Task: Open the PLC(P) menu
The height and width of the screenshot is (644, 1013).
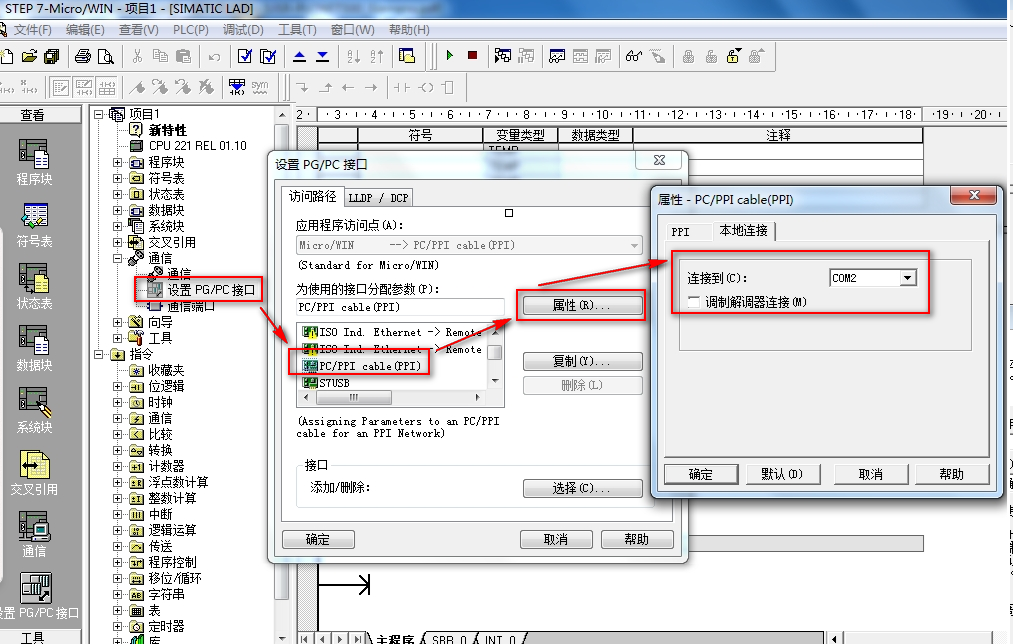Action: click(x=191, y=30)
